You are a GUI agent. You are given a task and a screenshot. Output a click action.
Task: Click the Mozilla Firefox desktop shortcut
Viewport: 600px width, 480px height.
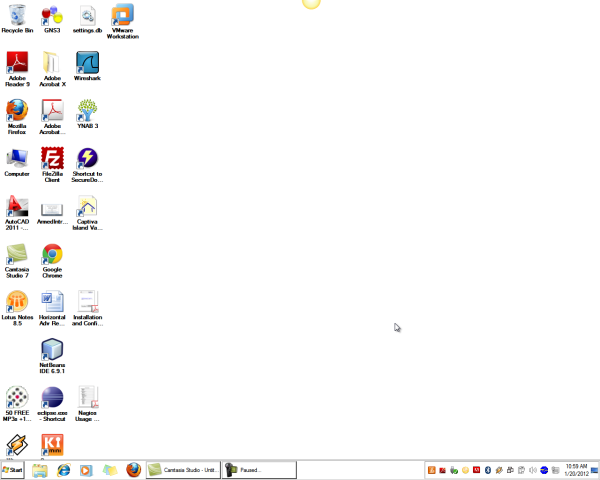[17, 110]
